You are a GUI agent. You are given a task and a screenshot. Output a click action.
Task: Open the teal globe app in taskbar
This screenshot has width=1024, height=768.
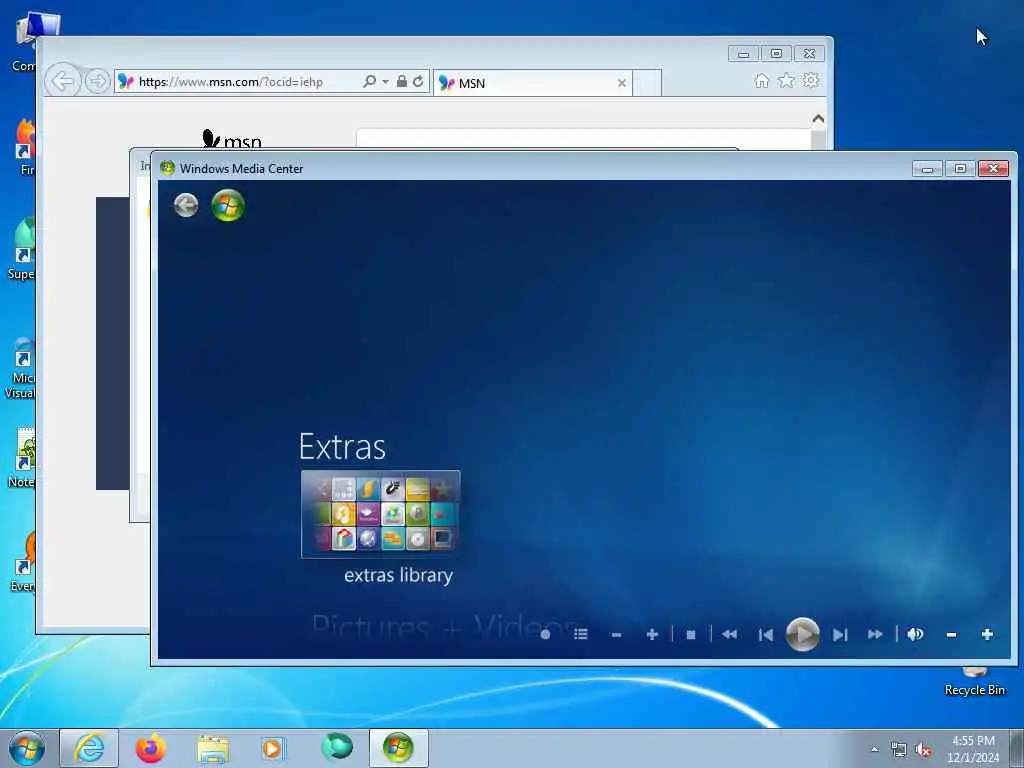point(337,747)
